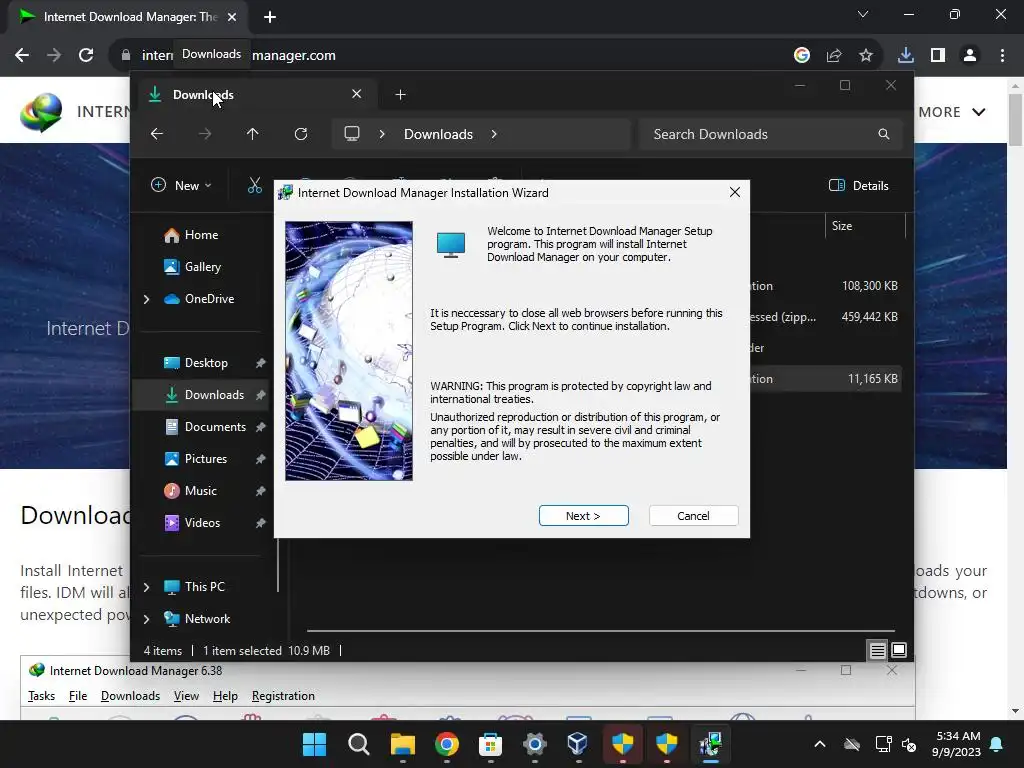Expand chevron after Downloads in address bar
Screen dimensions: 1024x768
point(494,134)
